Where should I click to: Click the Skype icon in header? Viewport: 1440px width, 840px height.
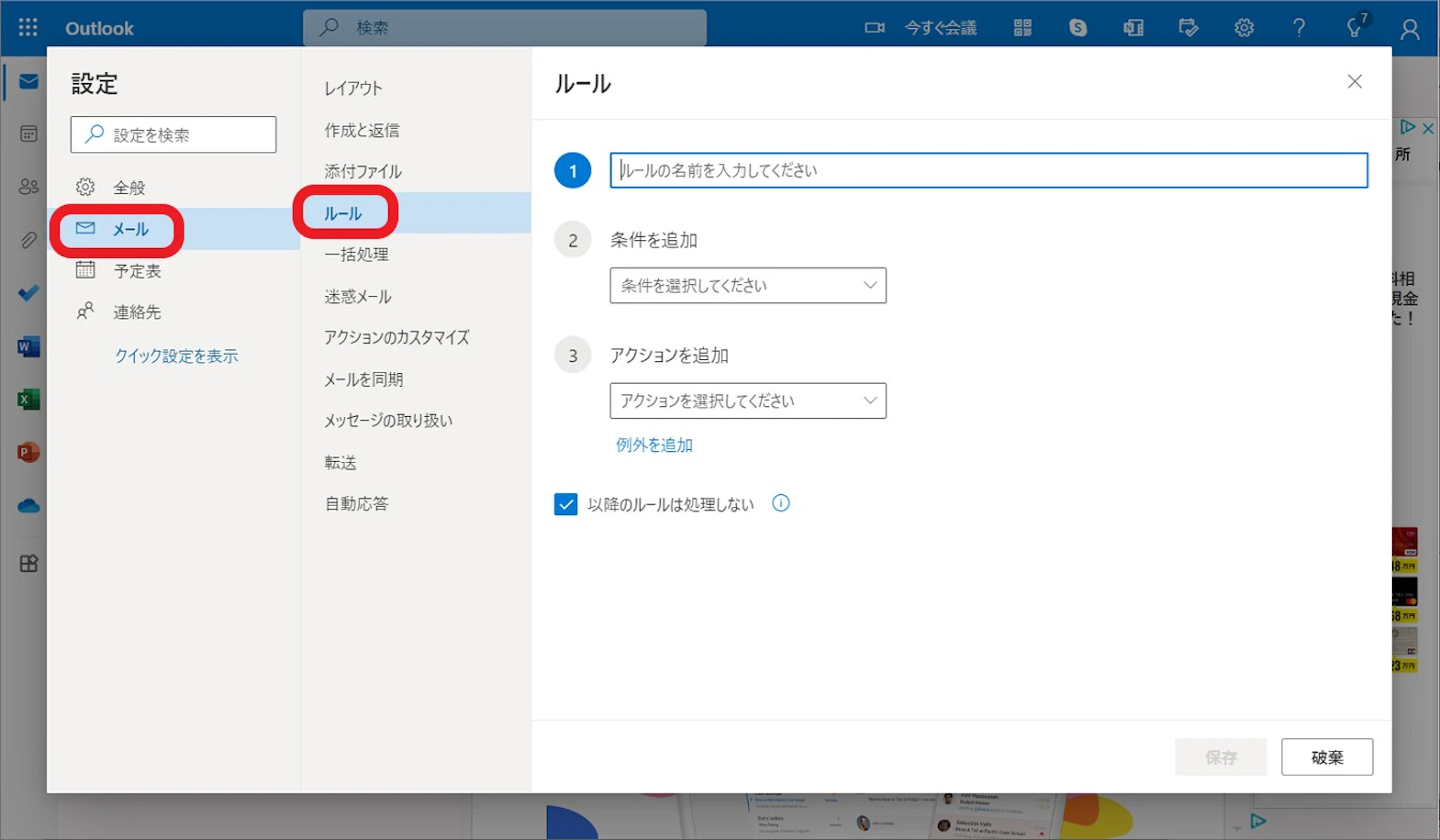1077,28
